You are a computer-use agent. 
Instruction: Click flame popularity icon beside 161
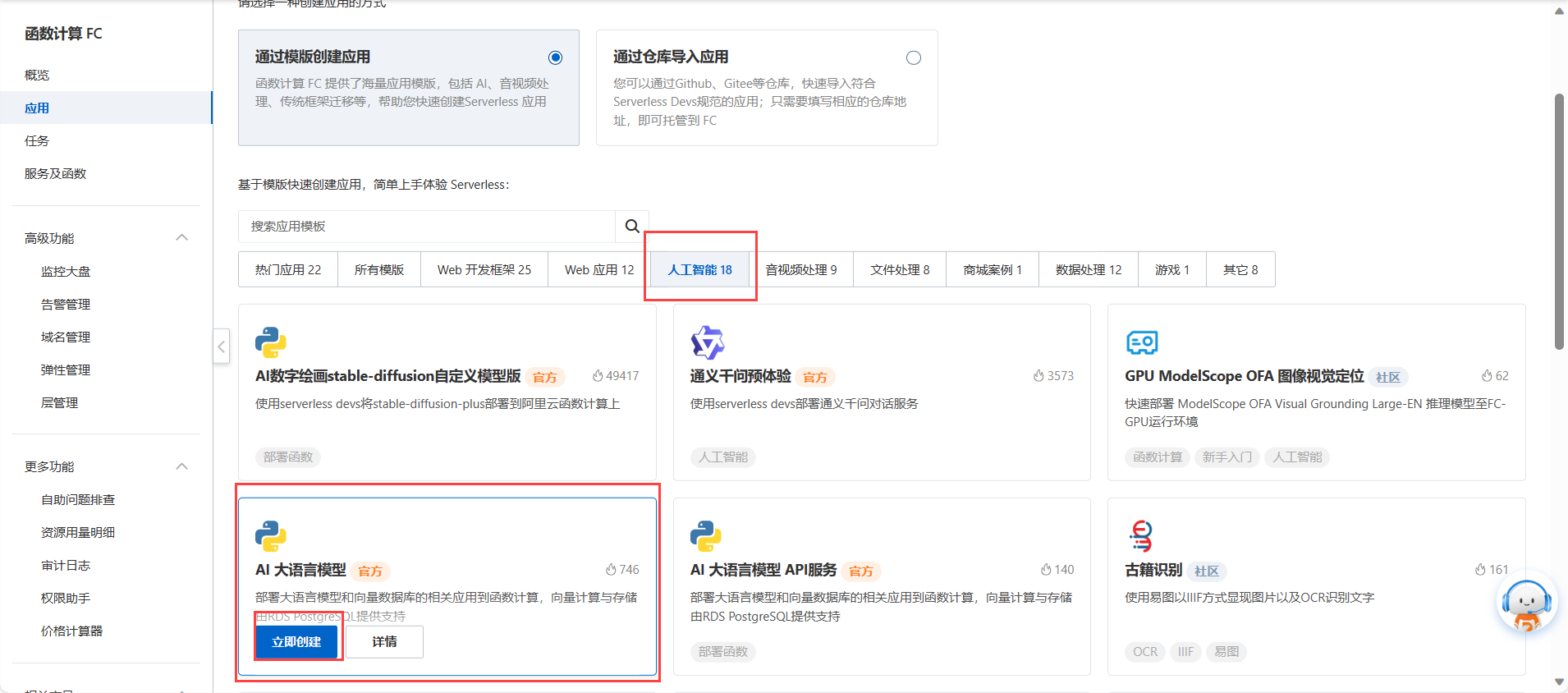click(x=1480, y=570)
